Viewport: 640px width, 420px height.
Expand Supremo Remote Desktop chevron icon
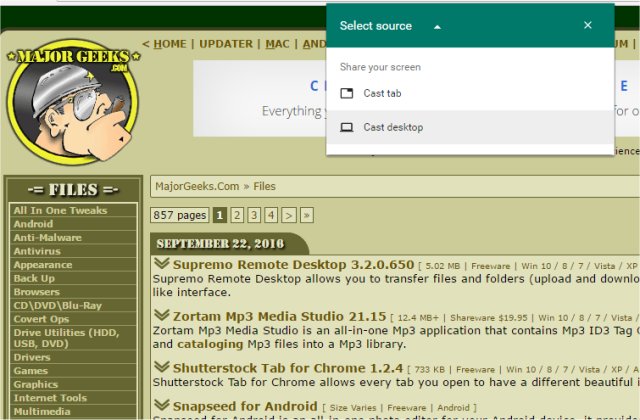pos(162,263)
